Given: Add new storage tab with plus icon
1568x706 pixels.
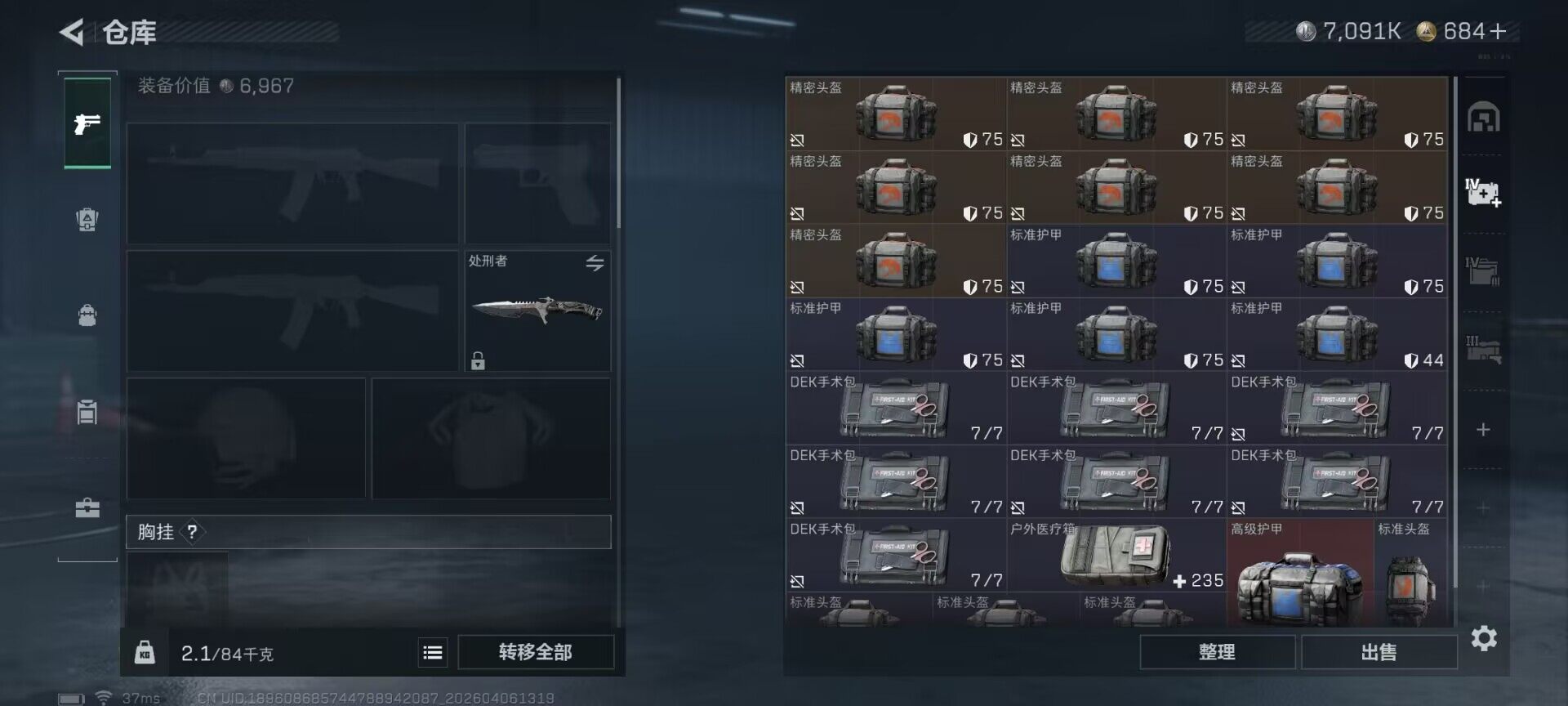Looking at the screenshot, I should [1483, 430].
